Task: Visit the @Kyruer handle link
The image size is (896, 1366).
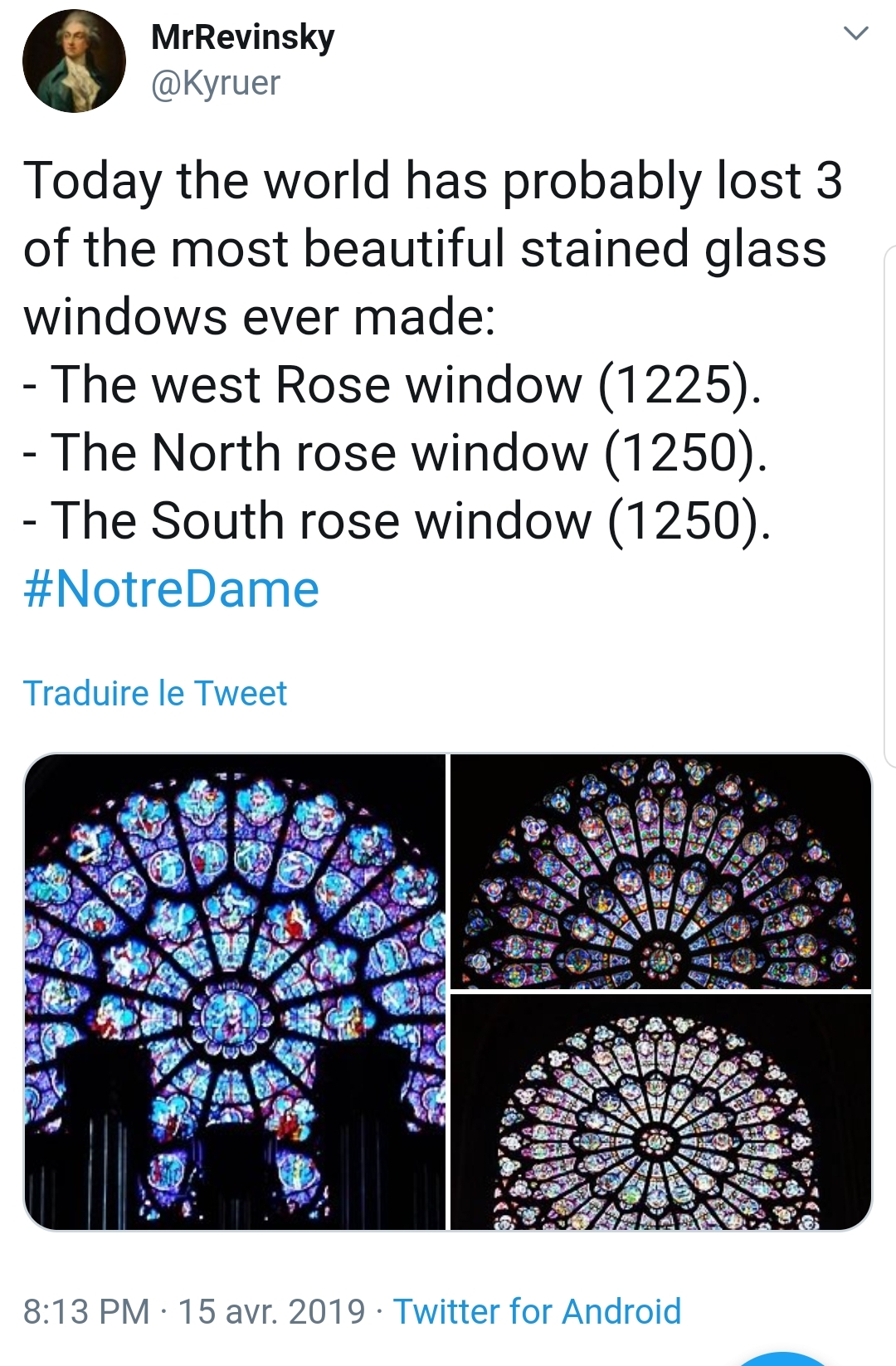Action: pyautogui.click(x=216, y=83)
